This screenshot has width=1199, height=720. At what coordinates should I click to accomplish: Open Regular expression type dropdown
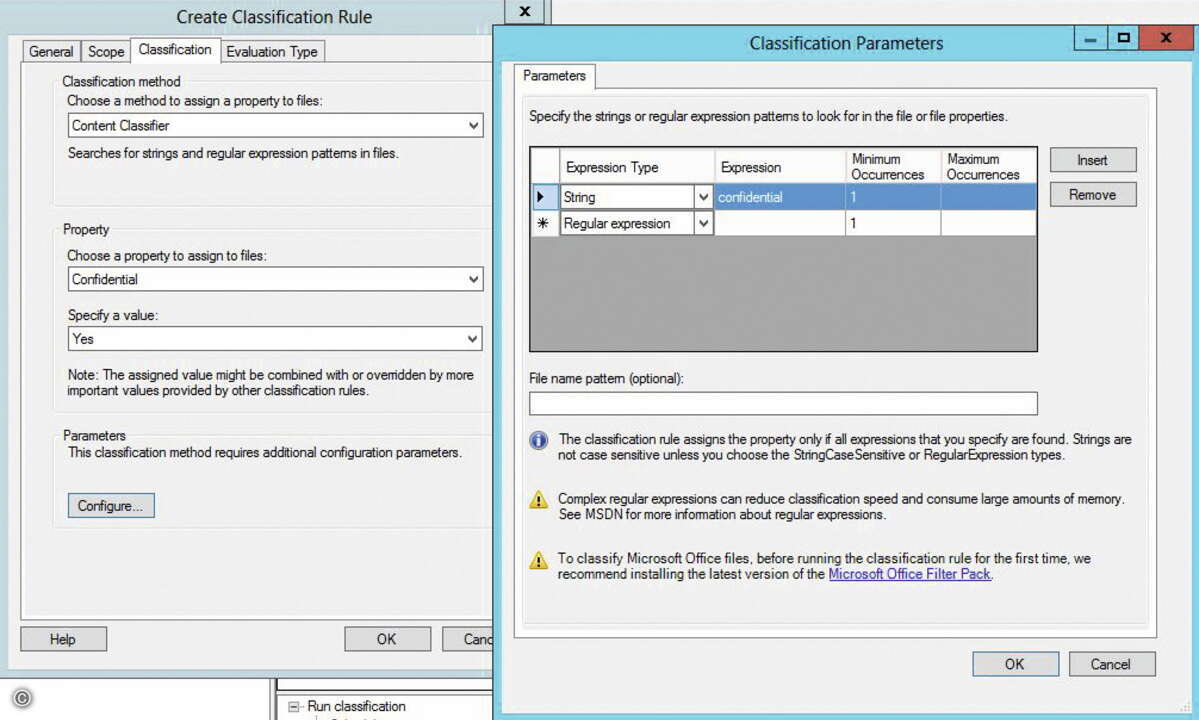click(703, 223)
